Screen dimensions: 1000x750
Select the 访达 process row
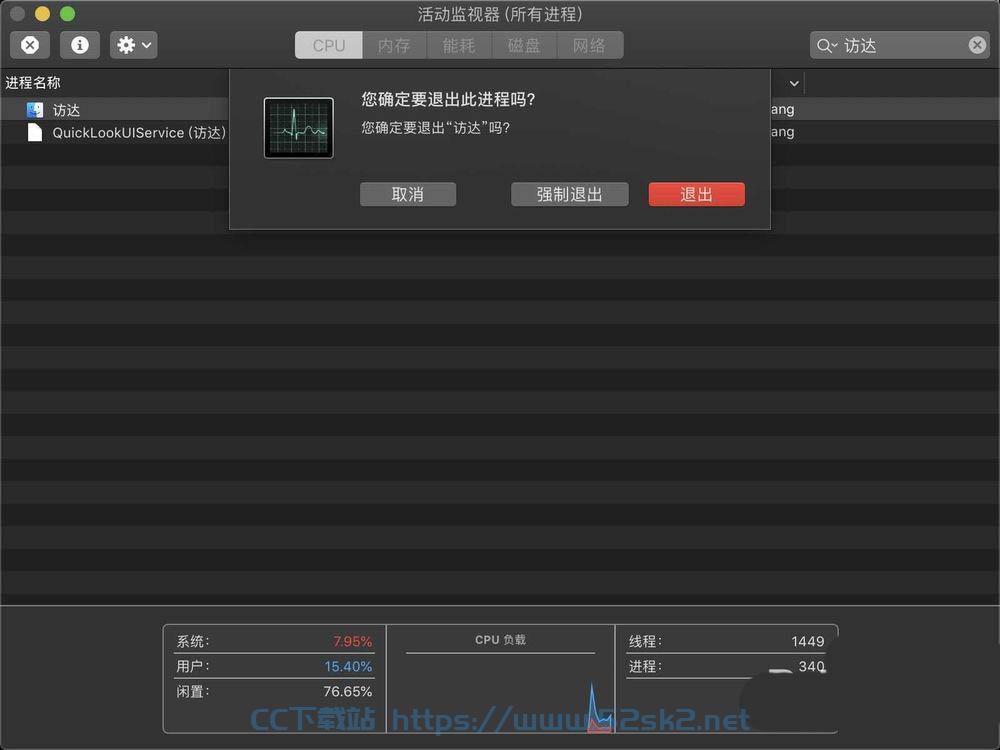click(x=500, y=110)
